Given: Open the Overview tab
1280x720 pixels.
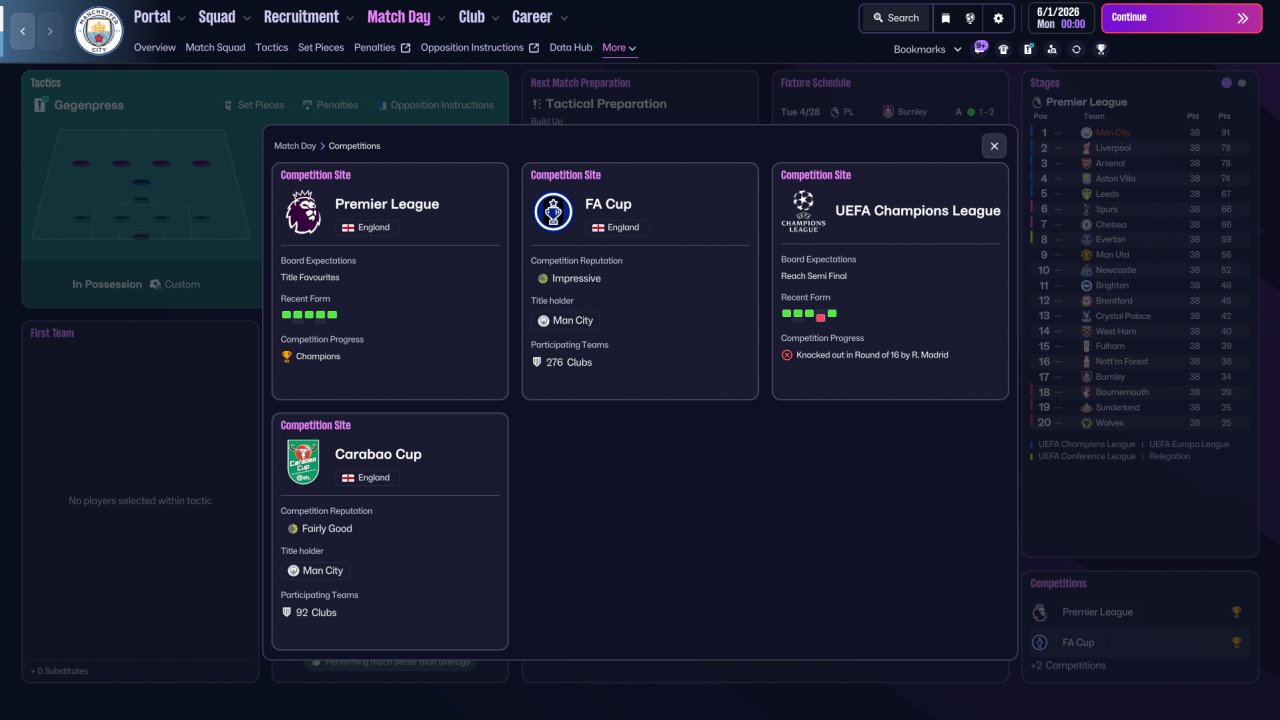Looking at the screenshot, I should click(155, 47).
